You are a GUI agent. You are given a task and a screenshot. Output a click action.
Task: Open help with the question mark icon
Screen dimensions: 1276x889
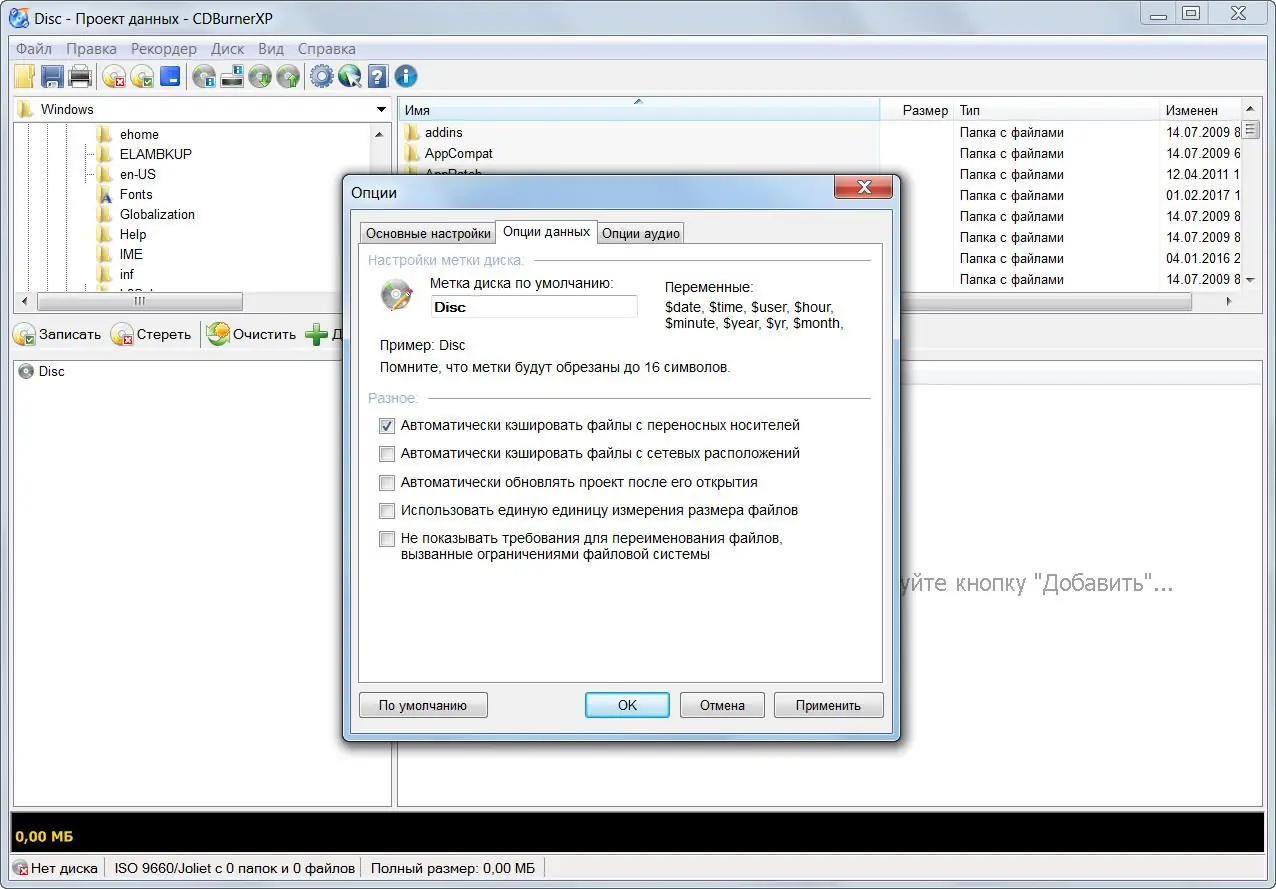(x=377, y=76)
